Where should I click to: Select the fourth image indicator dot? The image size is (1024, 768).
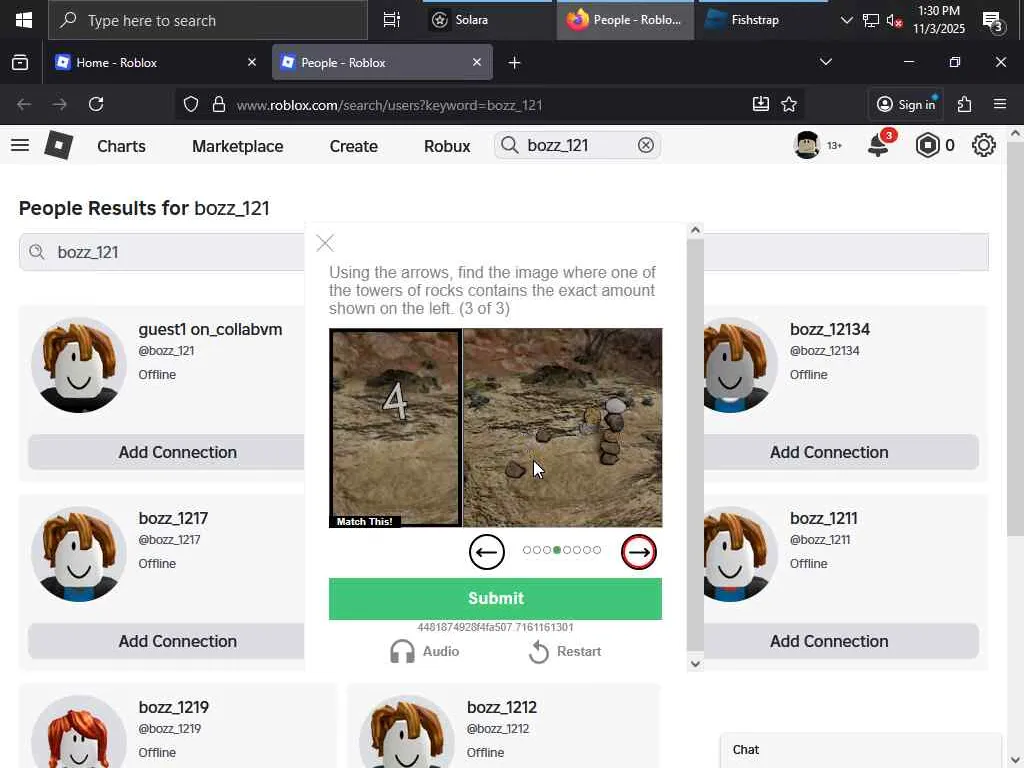pos(556,550)
